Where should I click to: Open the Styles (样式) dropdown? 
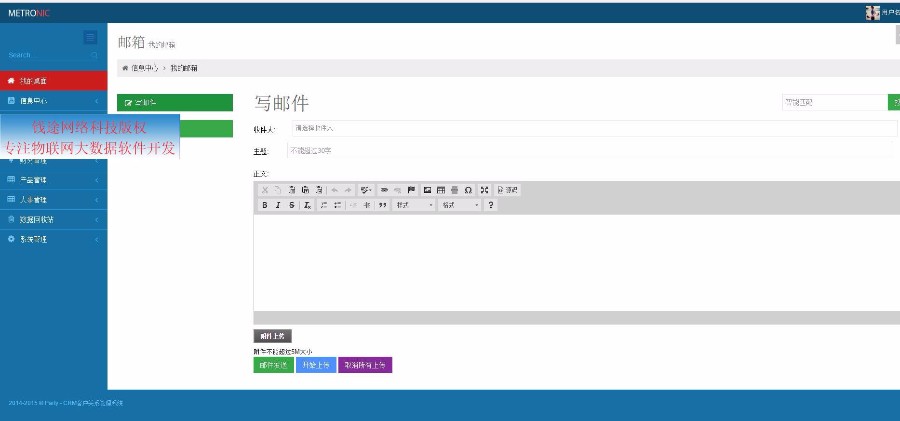414,205
